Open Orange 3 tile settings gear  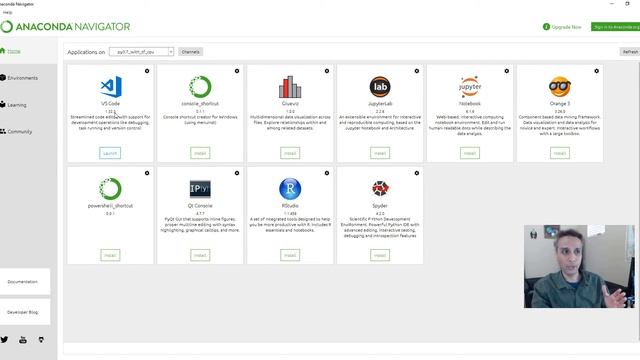(x=596, y=71)
